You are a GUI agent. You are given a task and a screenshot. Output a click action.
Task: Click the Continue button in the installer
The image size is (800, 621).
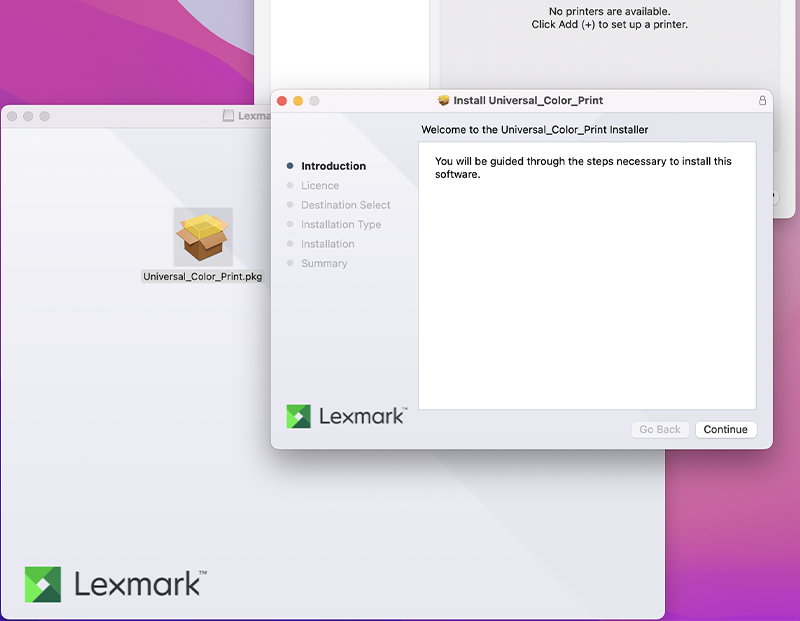[726, 429]
